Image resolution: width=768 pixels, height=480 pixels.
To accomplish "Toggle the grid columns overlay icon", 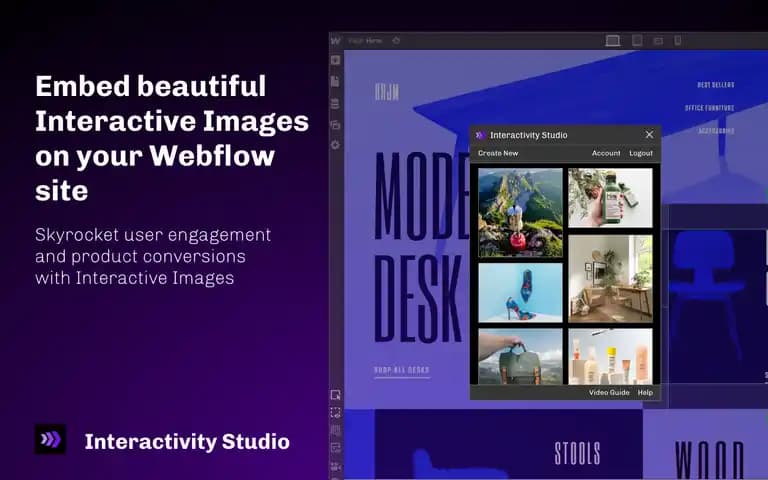I will coord(336,431).
